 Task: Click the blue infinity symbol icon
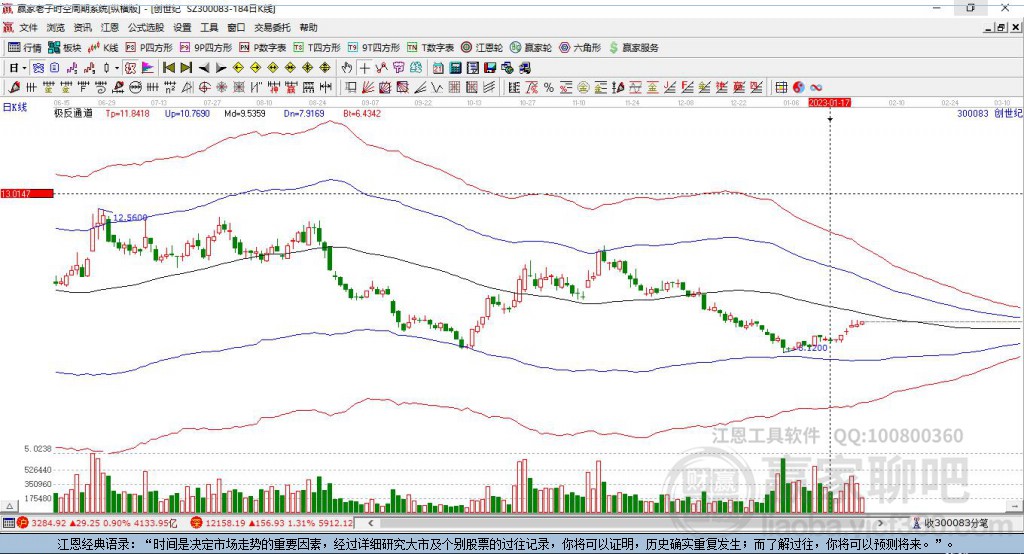(x=816, y=87)
